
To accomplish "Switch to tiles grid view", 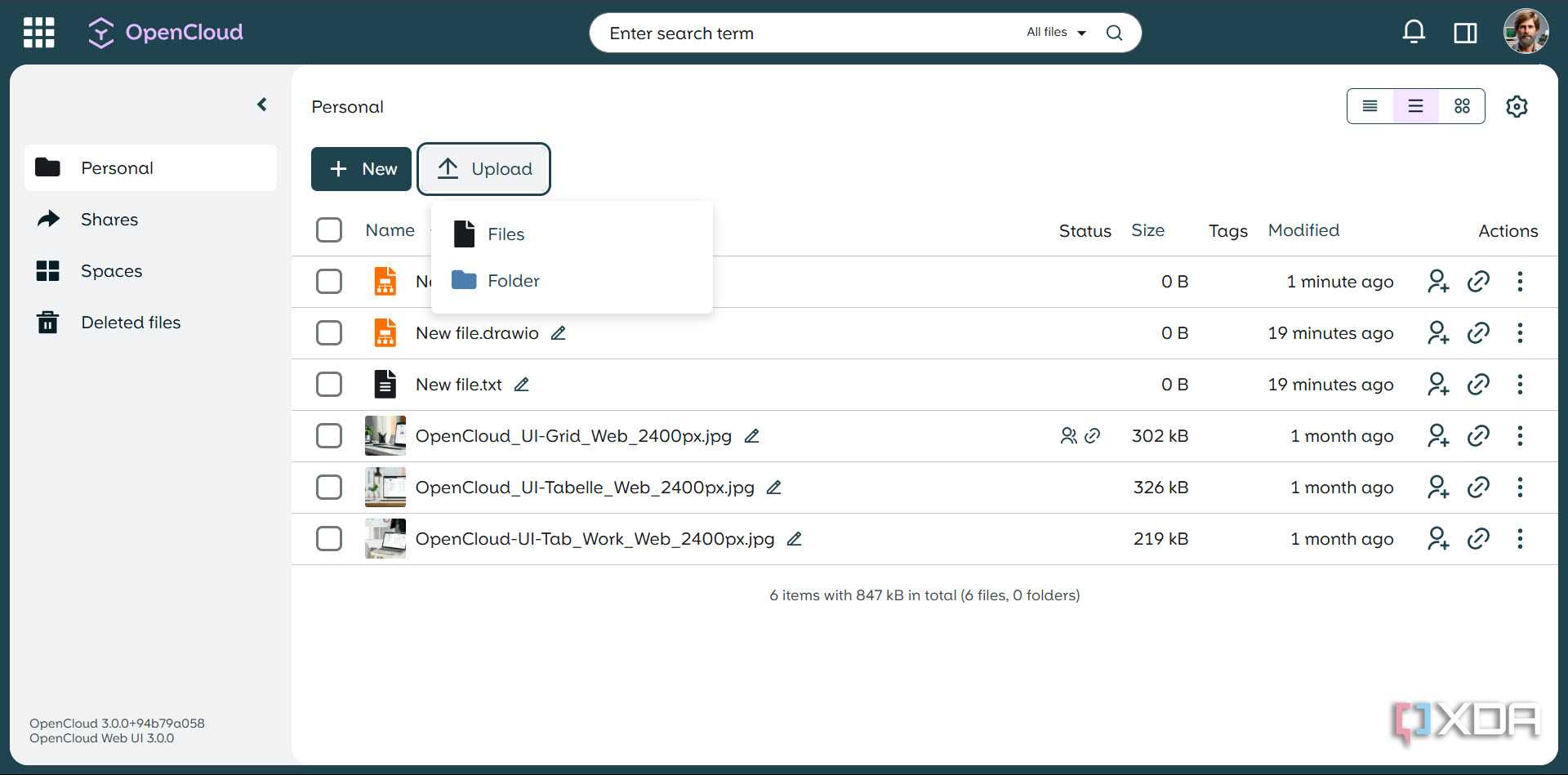I will pos(1462,106).
